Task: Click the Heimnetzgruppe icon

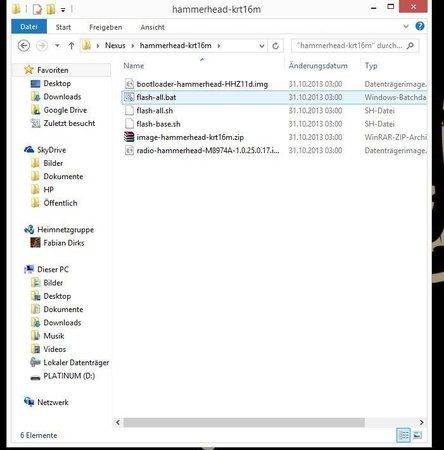Action: 29,229
